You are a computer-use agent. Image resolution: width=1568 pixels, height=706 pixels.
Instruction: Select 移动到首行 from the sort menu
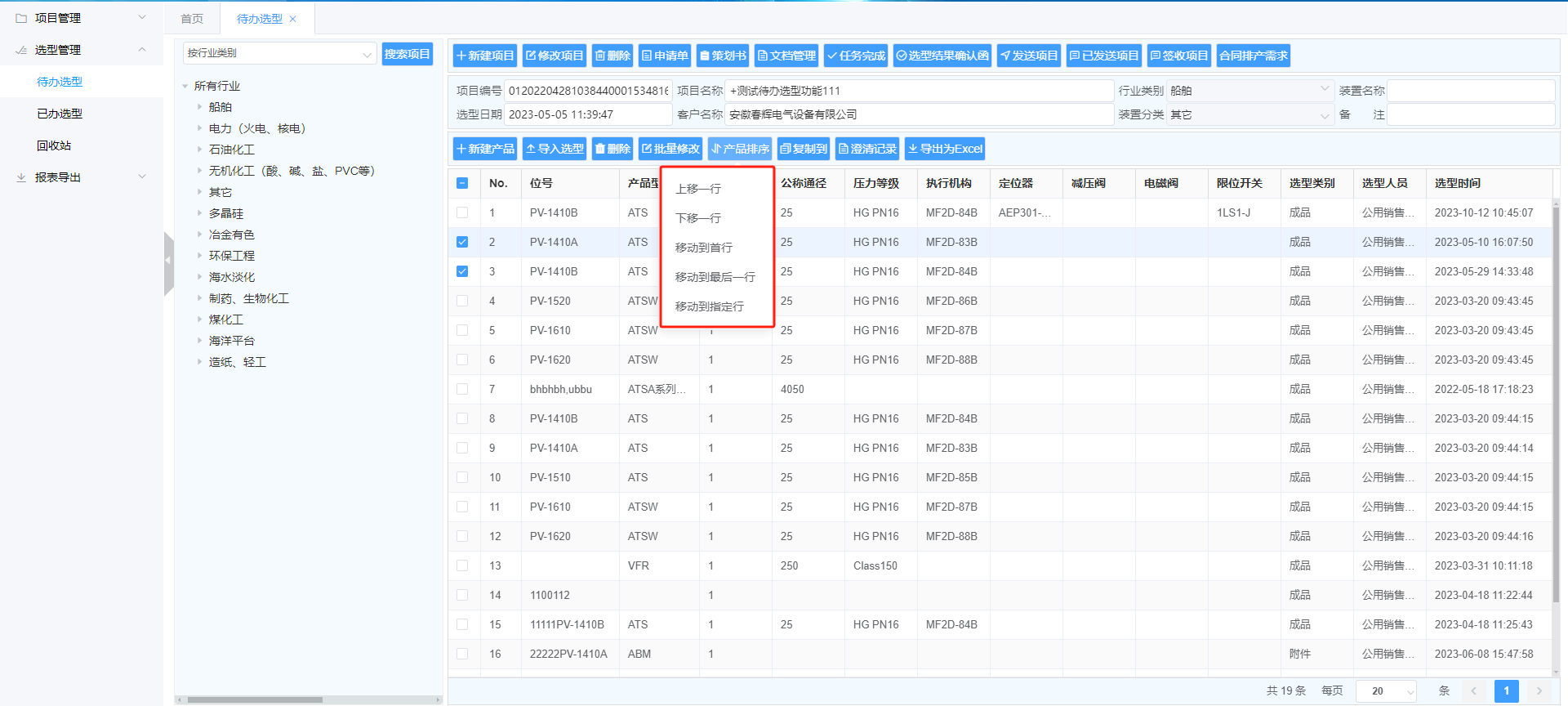pyautogui.click(x=704, y=248)
